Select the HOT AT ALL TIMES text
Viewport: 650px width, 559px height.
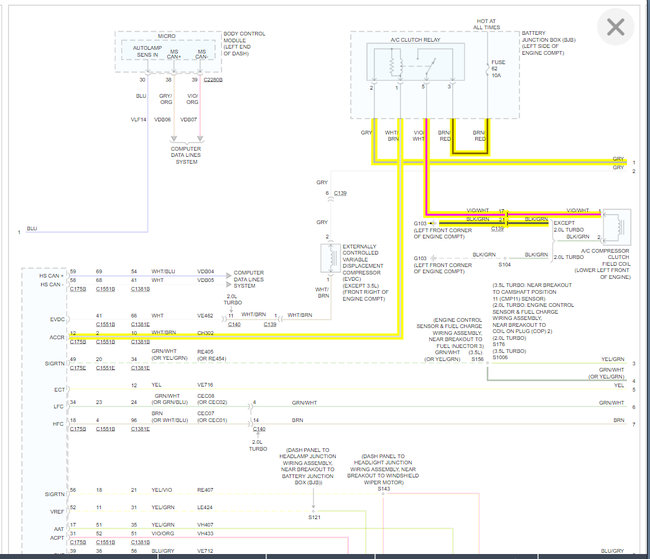click(486, 24)
